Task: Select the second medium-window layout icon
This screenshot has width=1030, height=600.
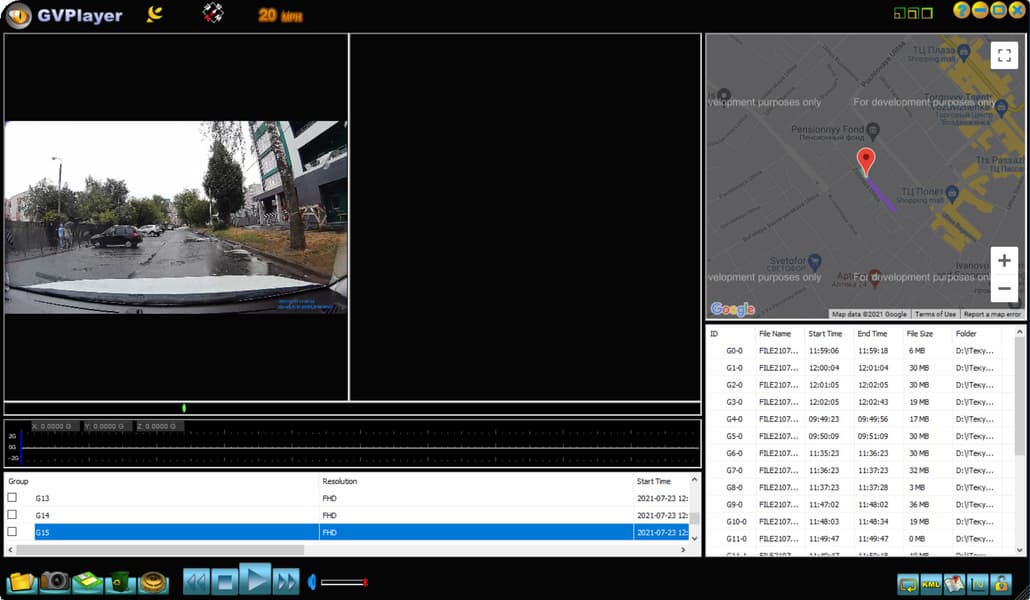Action: [913, 13]
